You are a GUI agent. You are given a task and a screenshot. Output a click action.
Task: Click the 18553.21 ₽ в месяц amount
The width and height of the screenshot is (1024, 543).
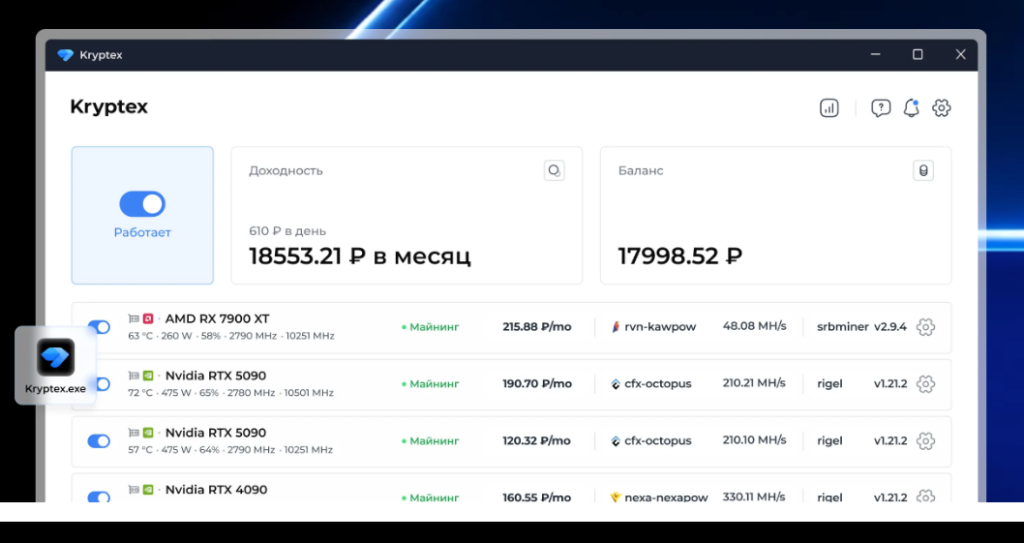[x=360, y=255]
